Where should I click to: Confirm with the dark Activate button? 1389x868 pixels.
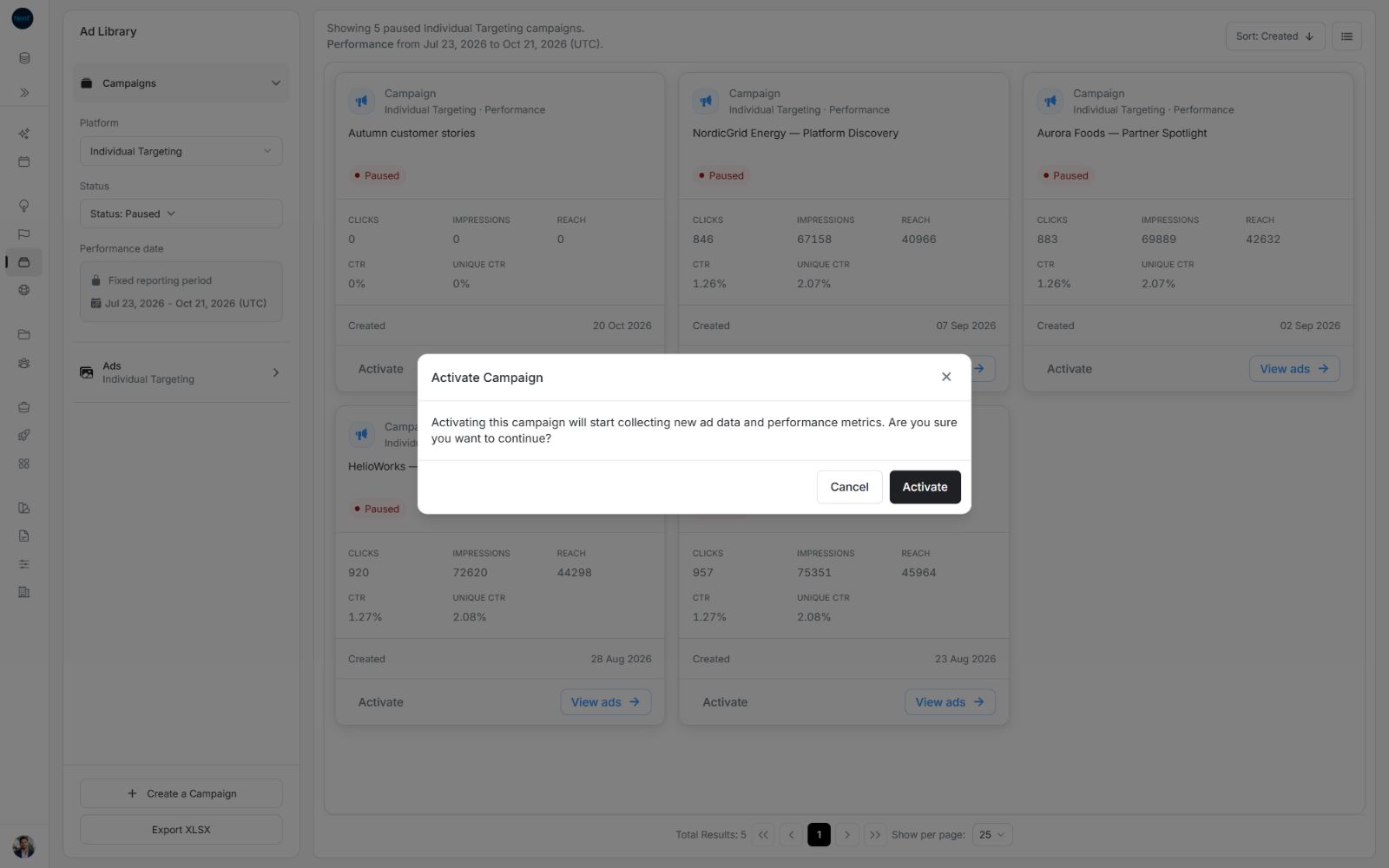coord(925,487)
